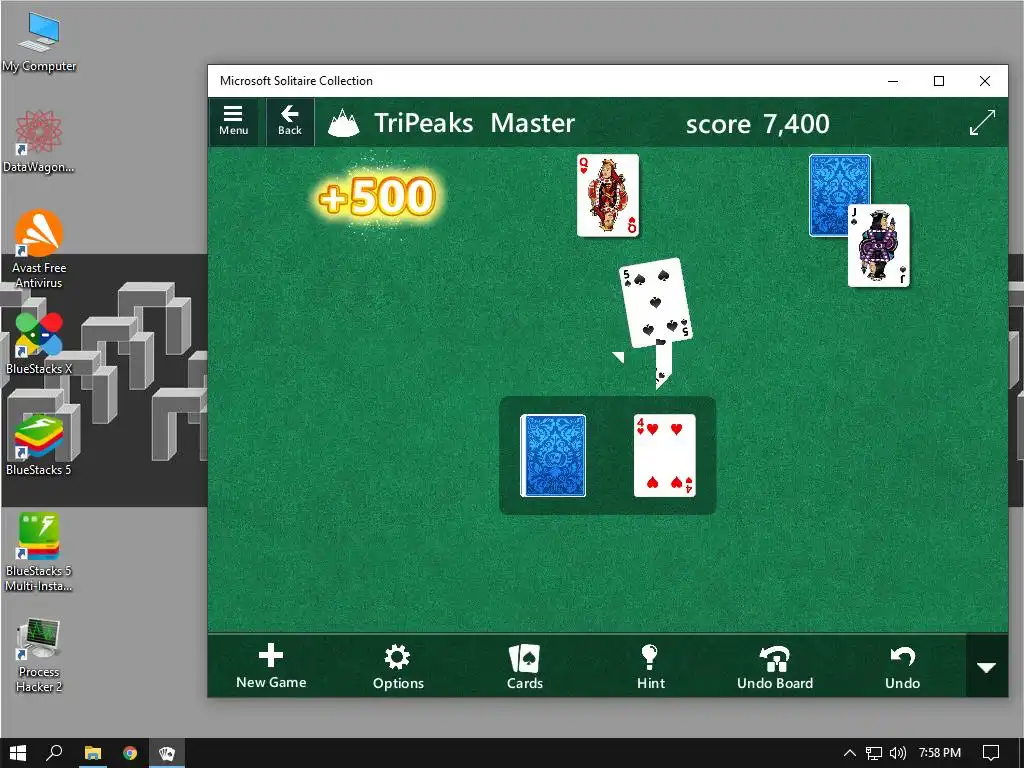Toggle full screen with the diagonal arrows icon

tap(982, 122)
